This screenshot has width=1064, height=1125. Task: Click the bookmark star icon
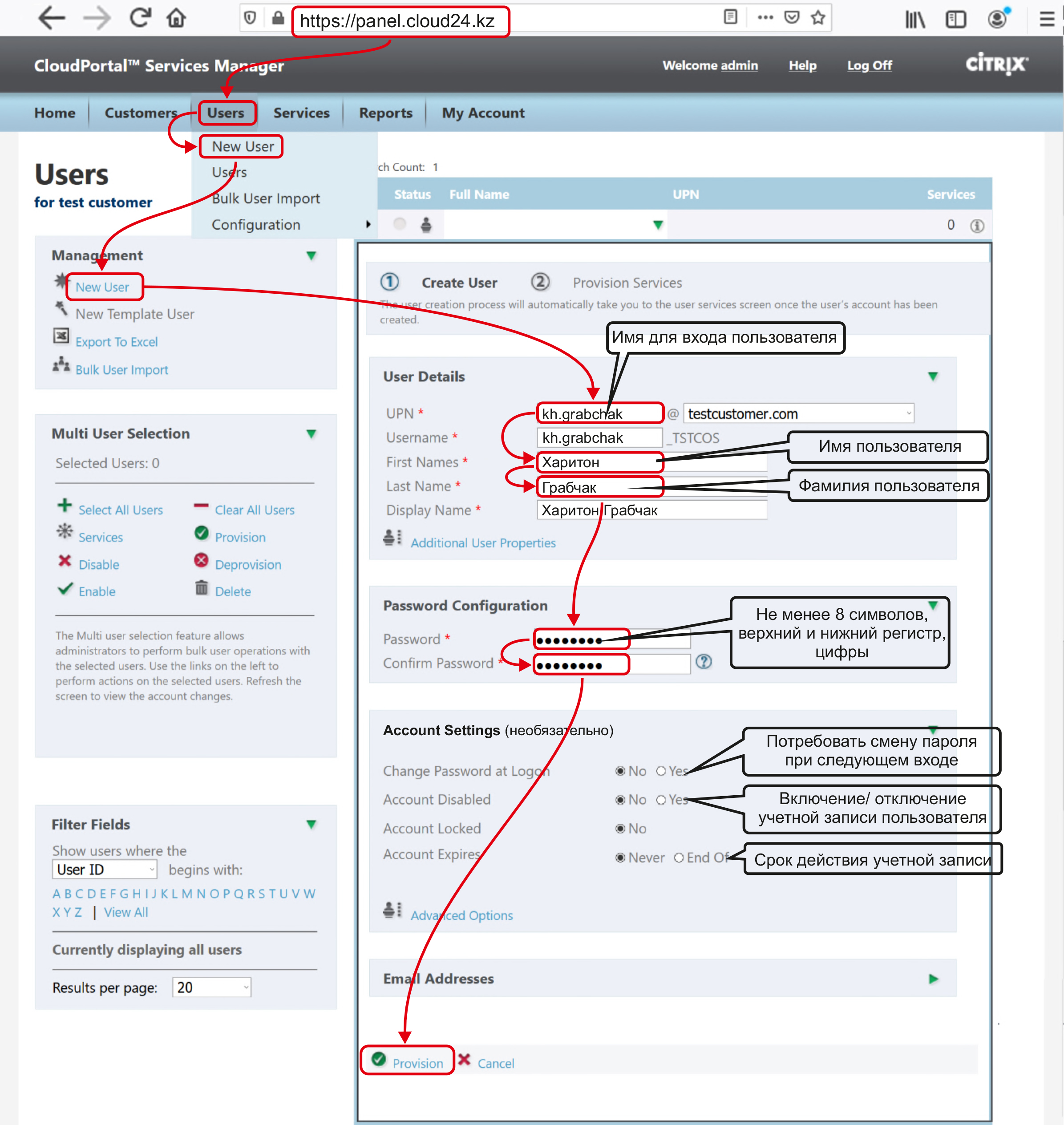point(817,18)
